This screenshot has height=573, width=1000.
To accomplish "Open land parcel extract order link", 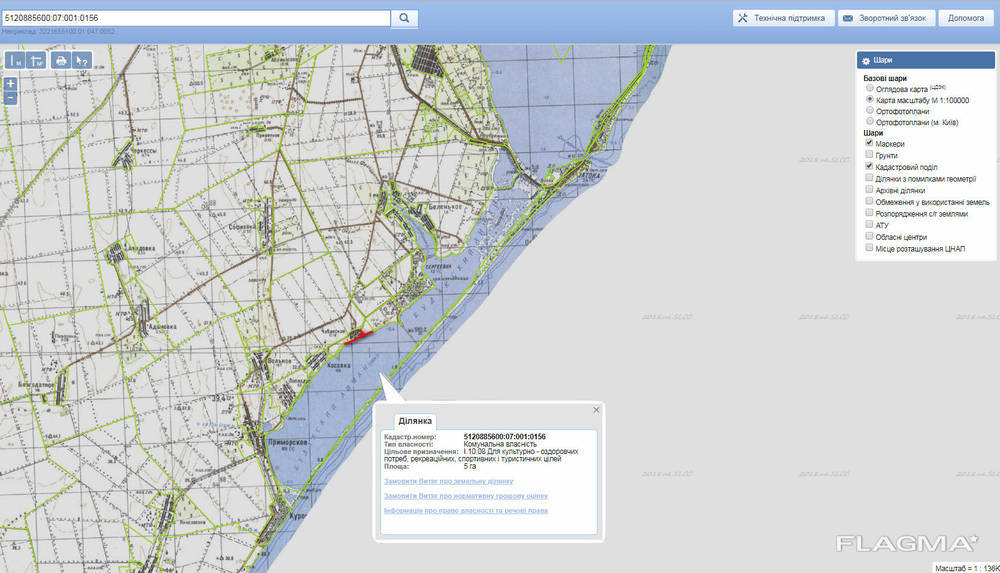I will point(455,481).
